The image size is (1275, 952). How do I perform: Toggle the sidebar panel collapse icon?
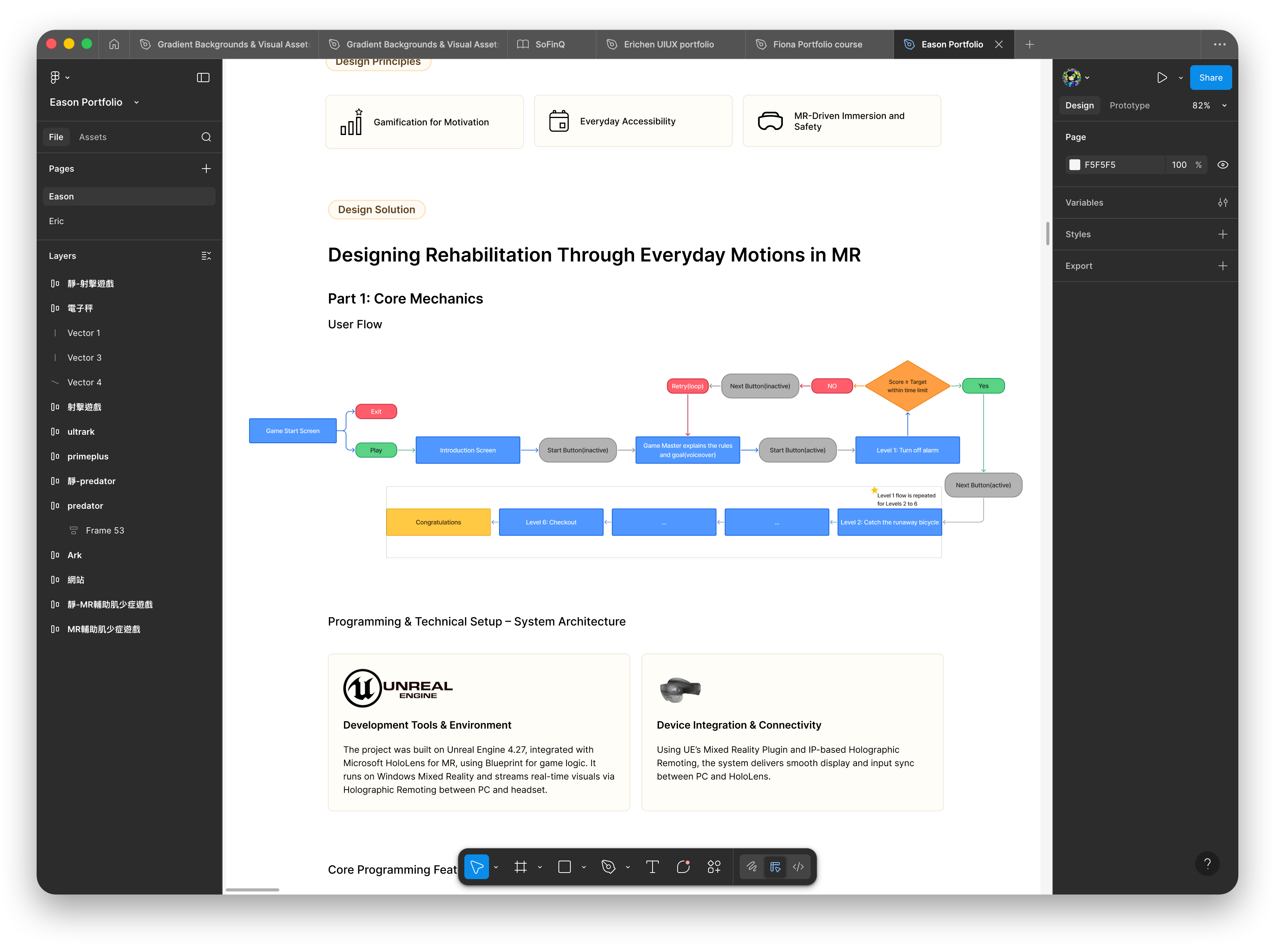(203, 78)
